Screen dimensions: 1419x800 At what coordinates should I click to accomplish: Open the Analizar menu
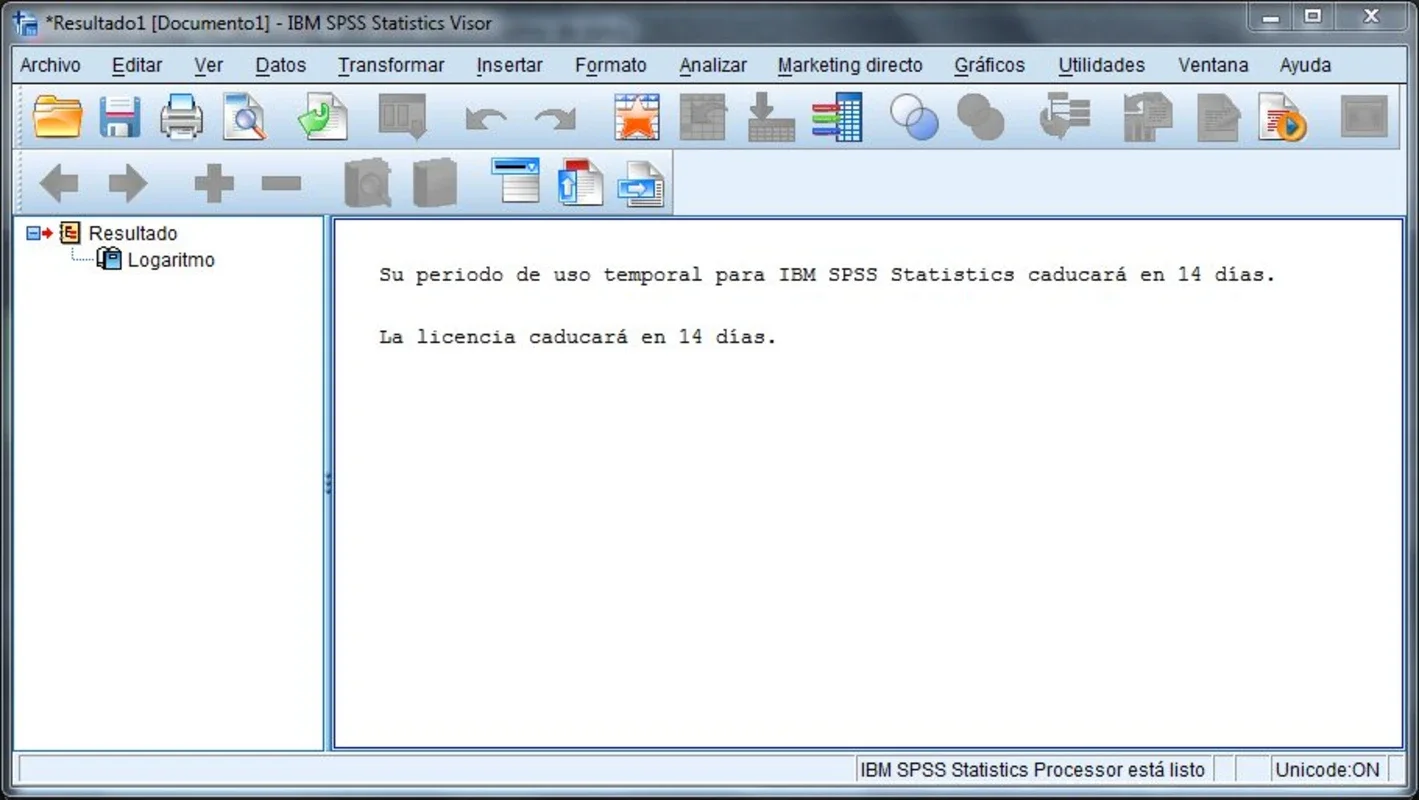tap(713, 65)
